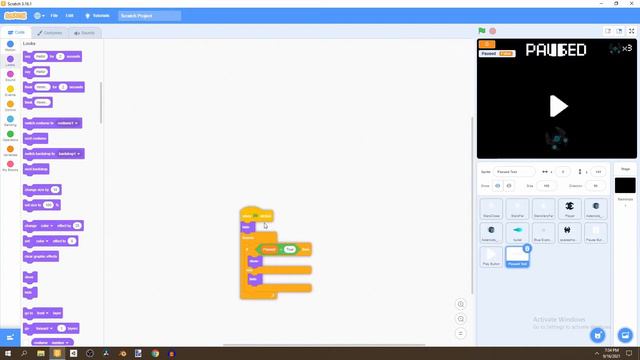Click the Choose a Backdrop button
640x360 pixels.
[625, 336]
